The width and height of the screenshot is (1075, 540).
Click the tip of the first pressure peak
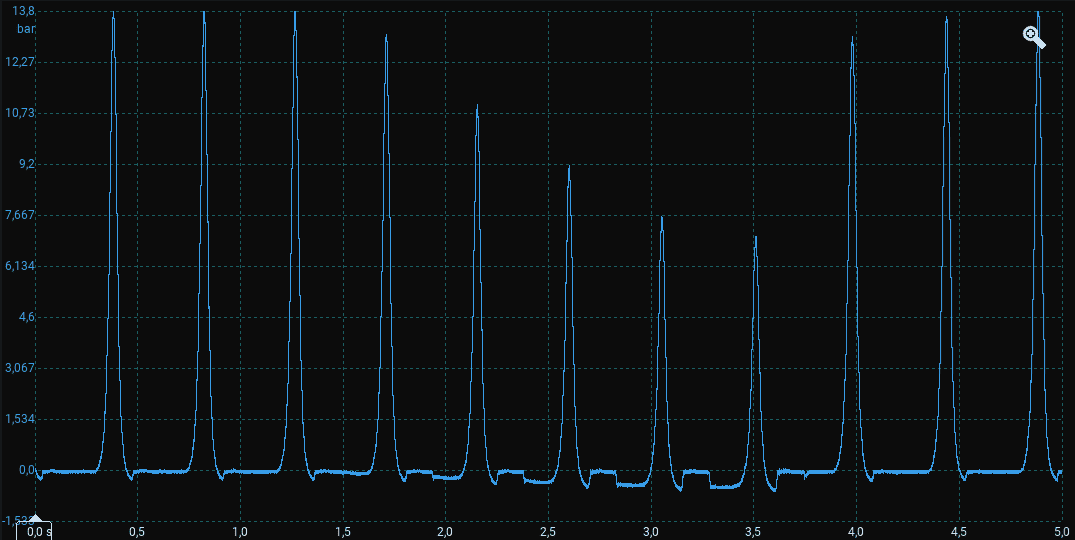[113, 14]
